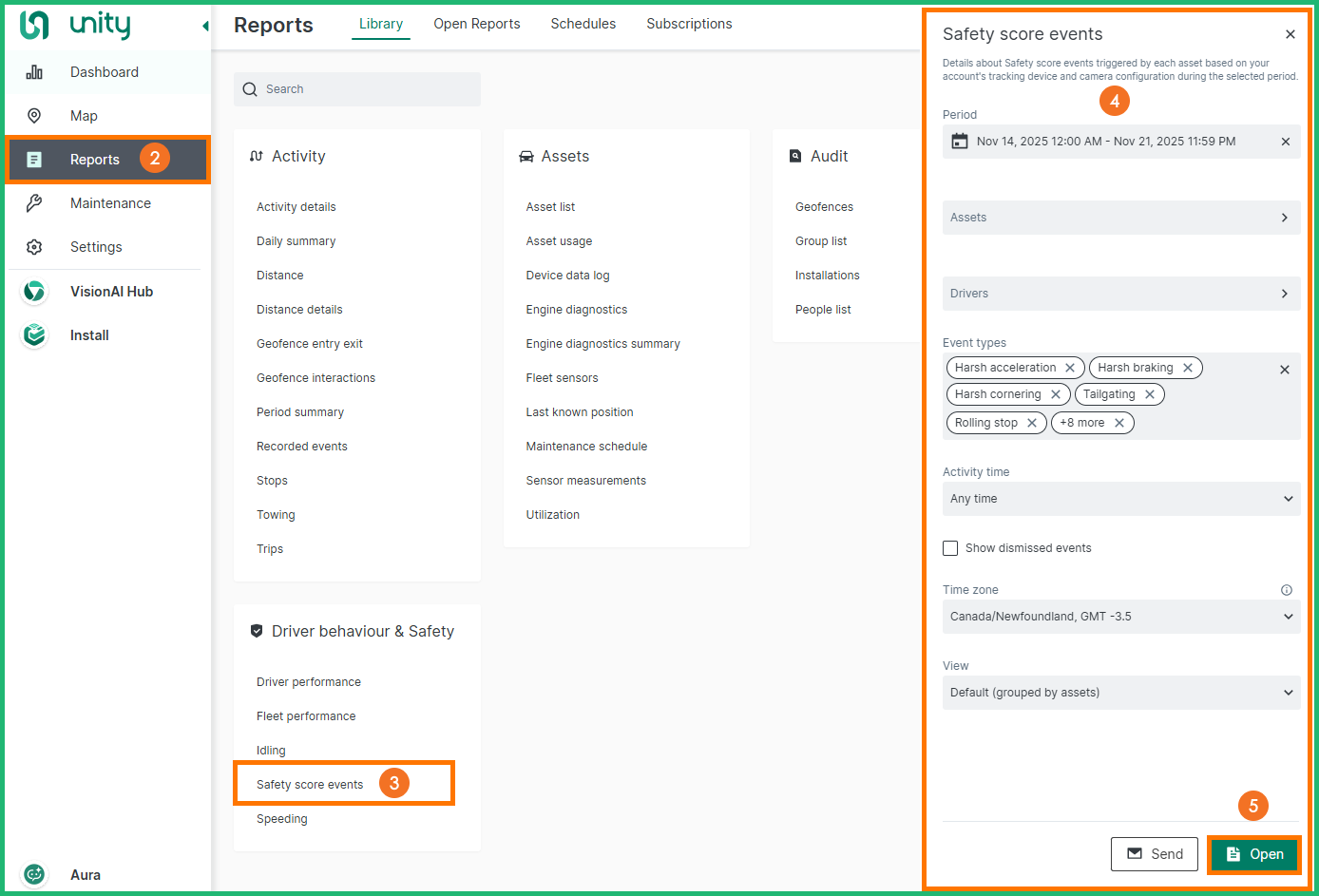The image size is (1319, 896).
Task: Remove the Tailgating event type chip
Action: (1150, 394)
